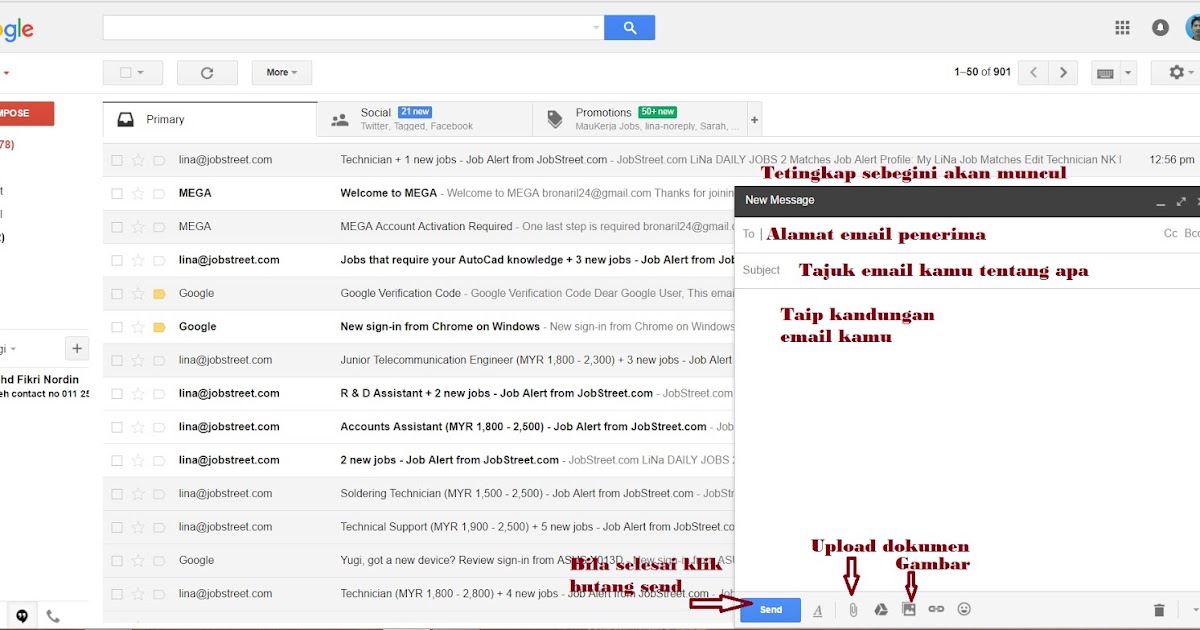Attach a file using the paperclip icon

point(852,609)
